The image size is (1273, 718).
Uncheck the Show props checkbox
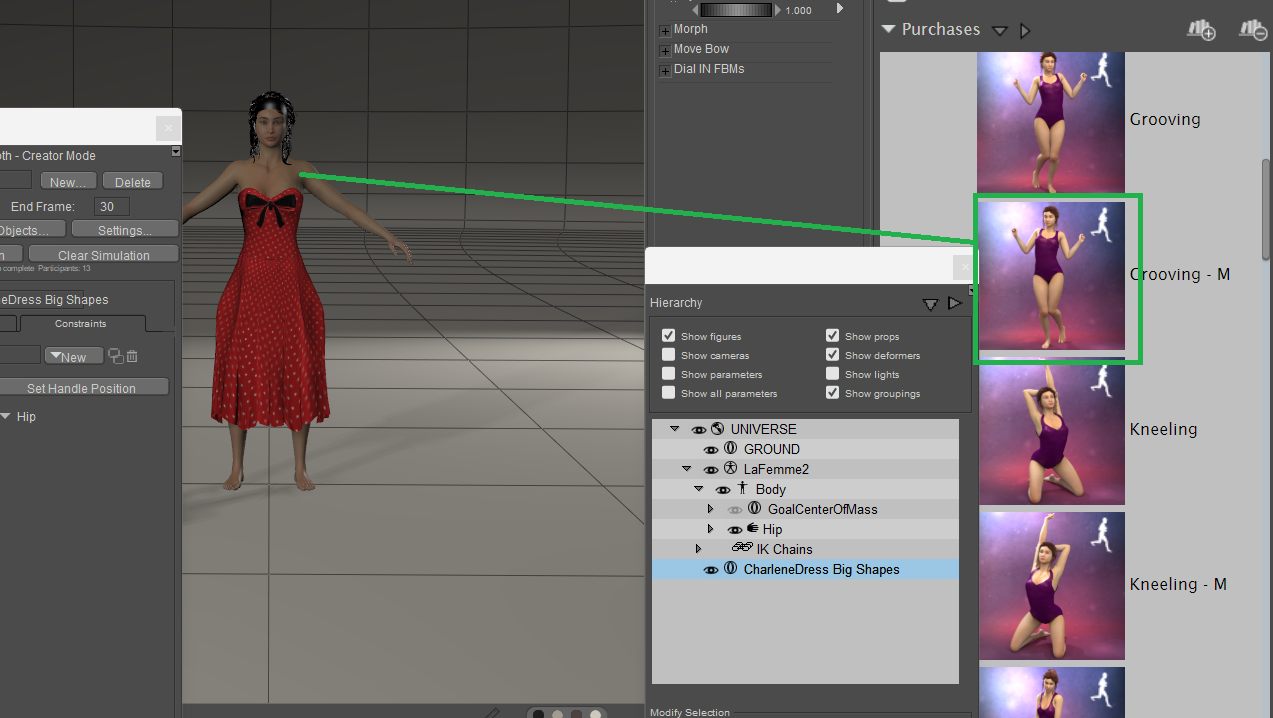(x=832, y=336)
